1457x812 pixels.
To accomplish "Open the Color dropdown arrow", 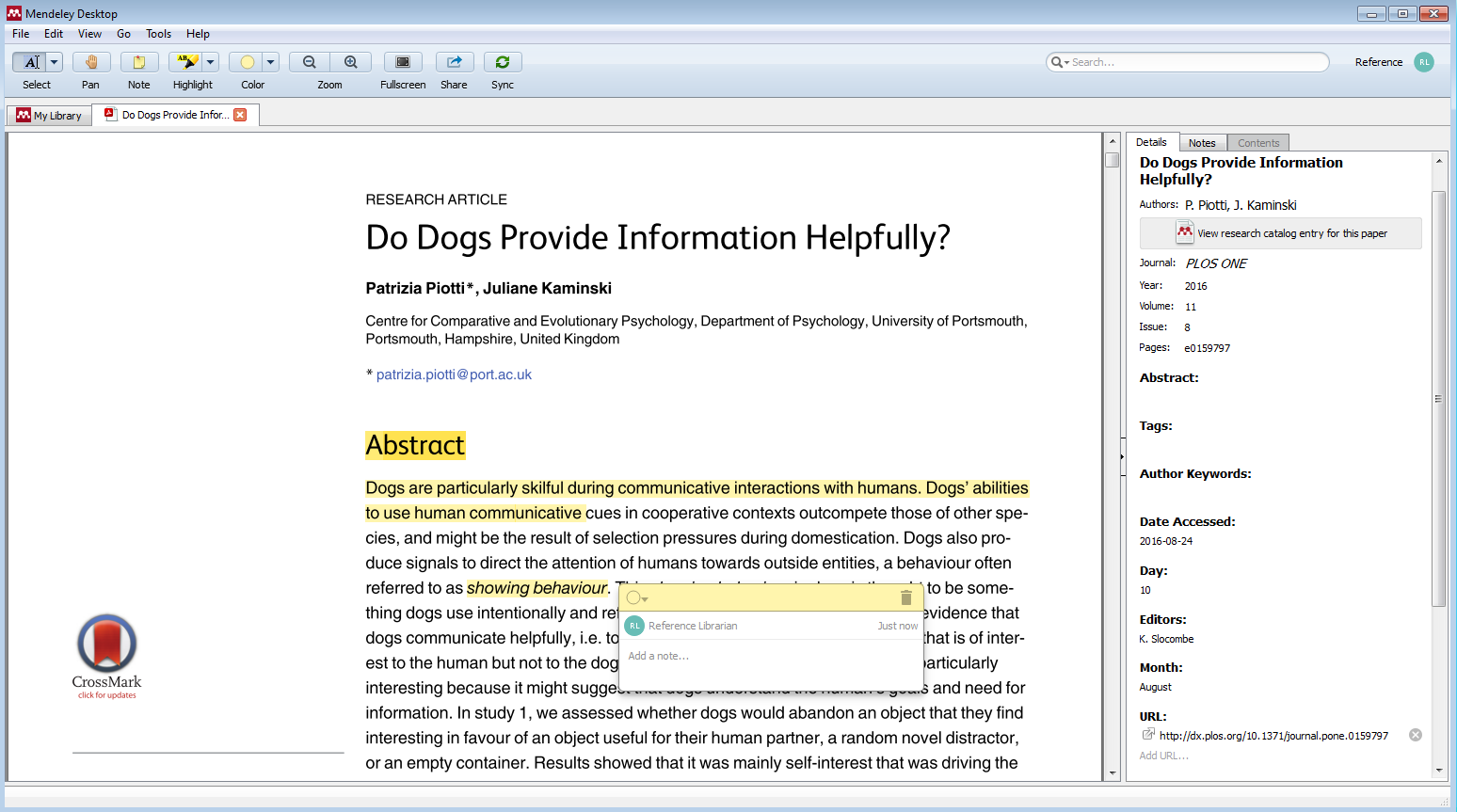I will [271, 62].
